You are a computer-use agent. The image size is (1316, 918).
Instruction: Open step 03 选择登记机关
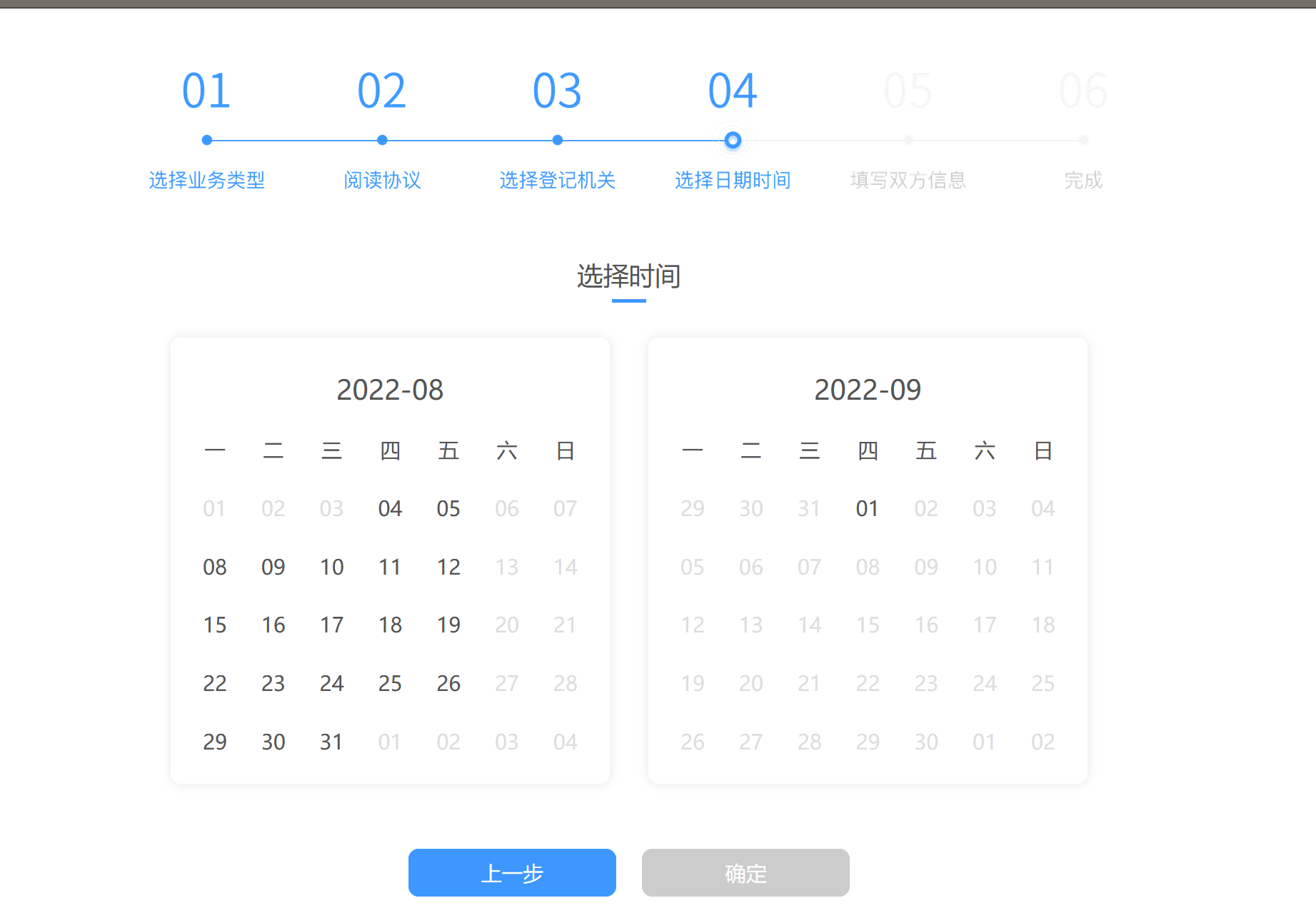point(557,180)
